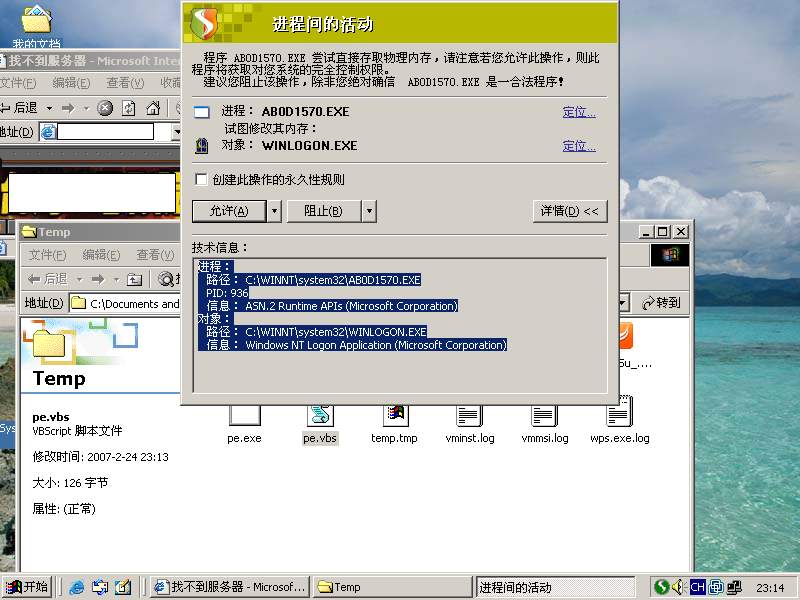
Task: Click green security tray icon
Action: coord(661,587)
